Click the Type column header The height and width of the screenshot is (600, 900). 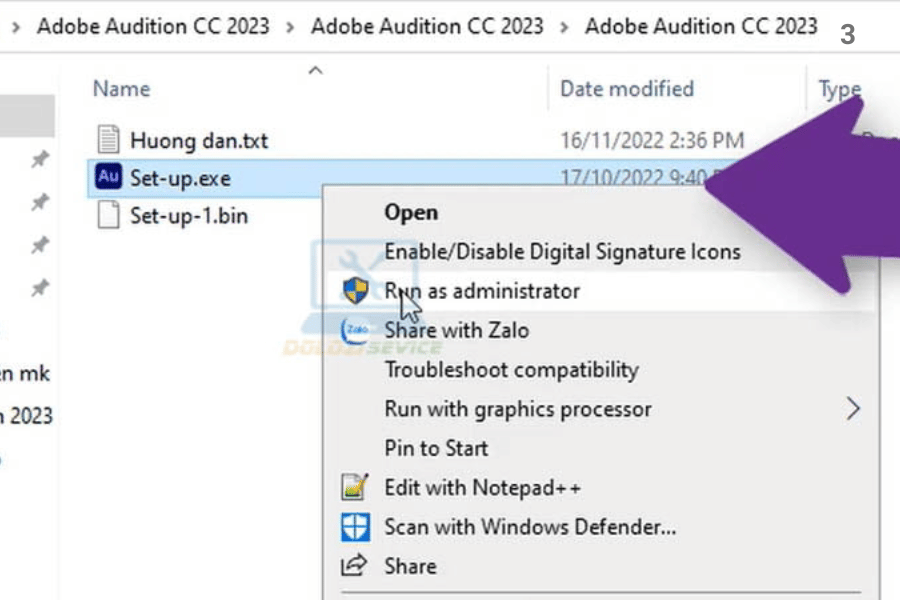(839, 89)
